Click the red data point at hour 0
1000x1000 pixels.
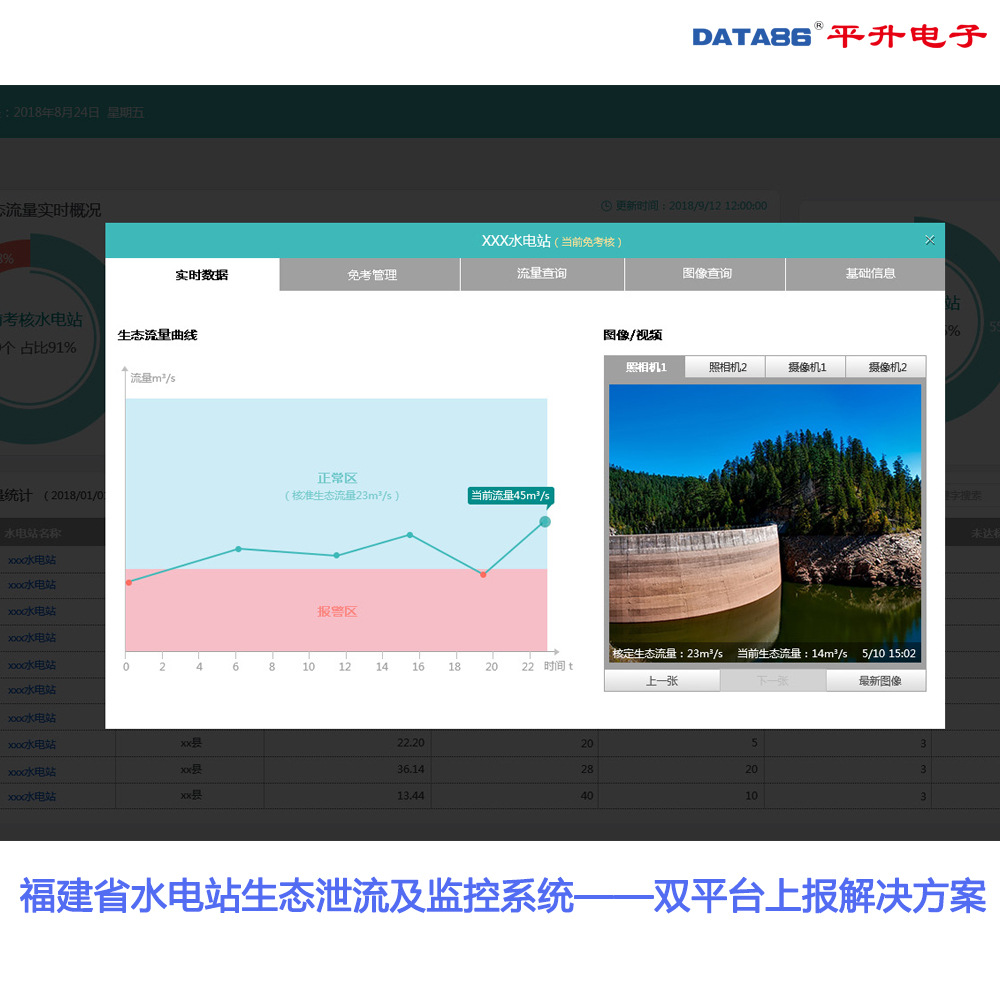click(129, 582)
